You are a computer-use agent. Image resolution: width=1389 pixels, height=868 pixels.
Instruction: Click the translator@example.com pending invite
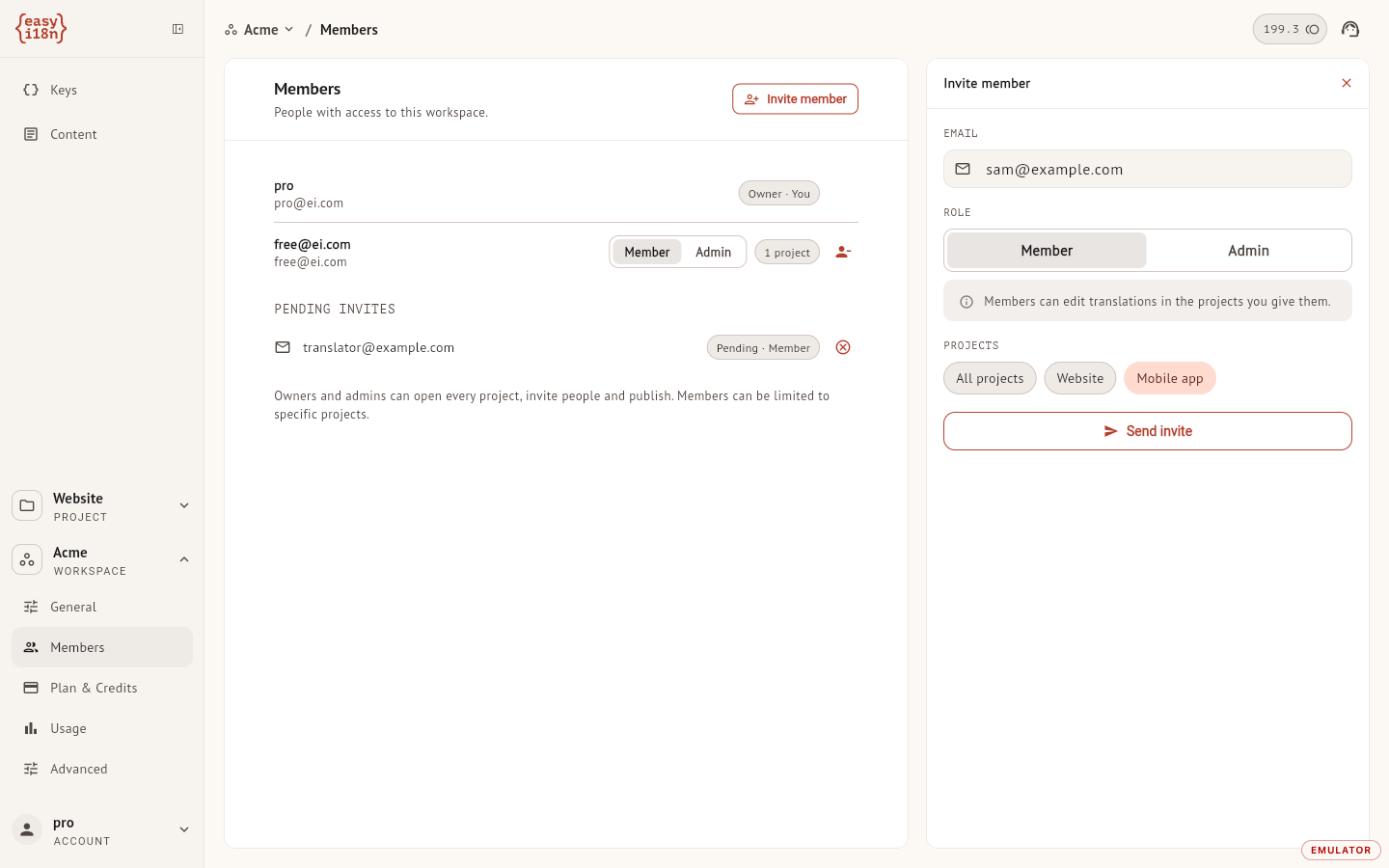[x=378, y=347]
